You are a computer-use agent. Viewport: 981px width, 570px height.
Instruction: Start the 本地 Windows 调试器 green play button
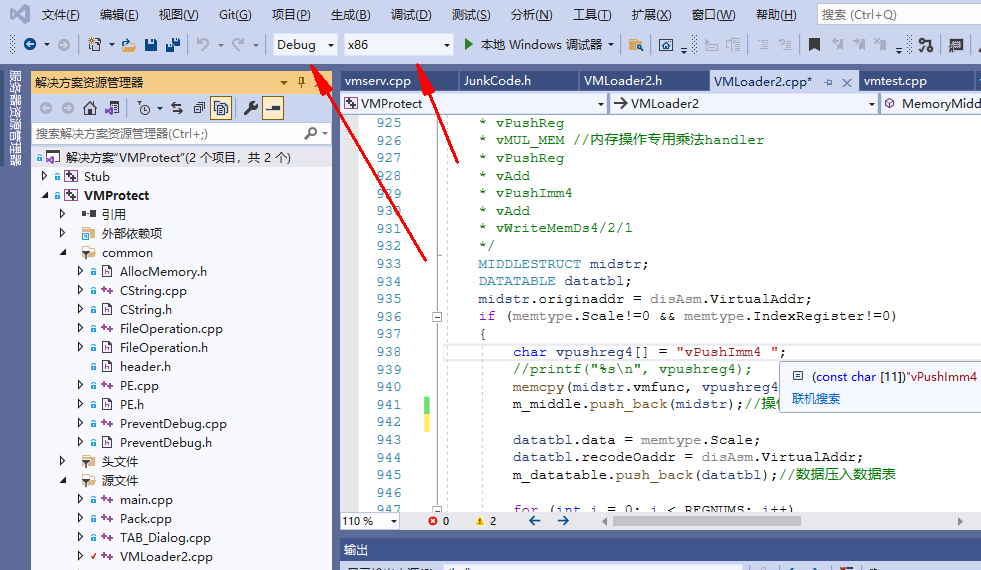469,44
